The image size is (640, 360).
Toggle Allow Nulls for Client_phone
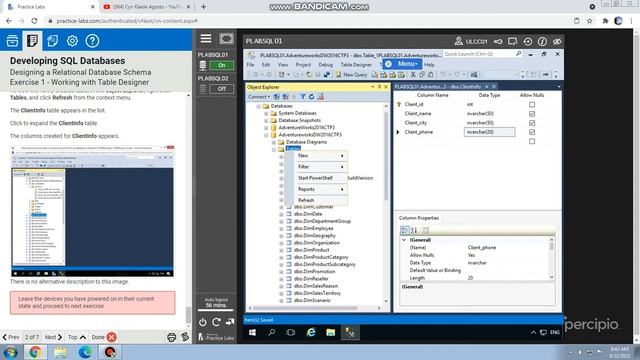tap(532, 132)
